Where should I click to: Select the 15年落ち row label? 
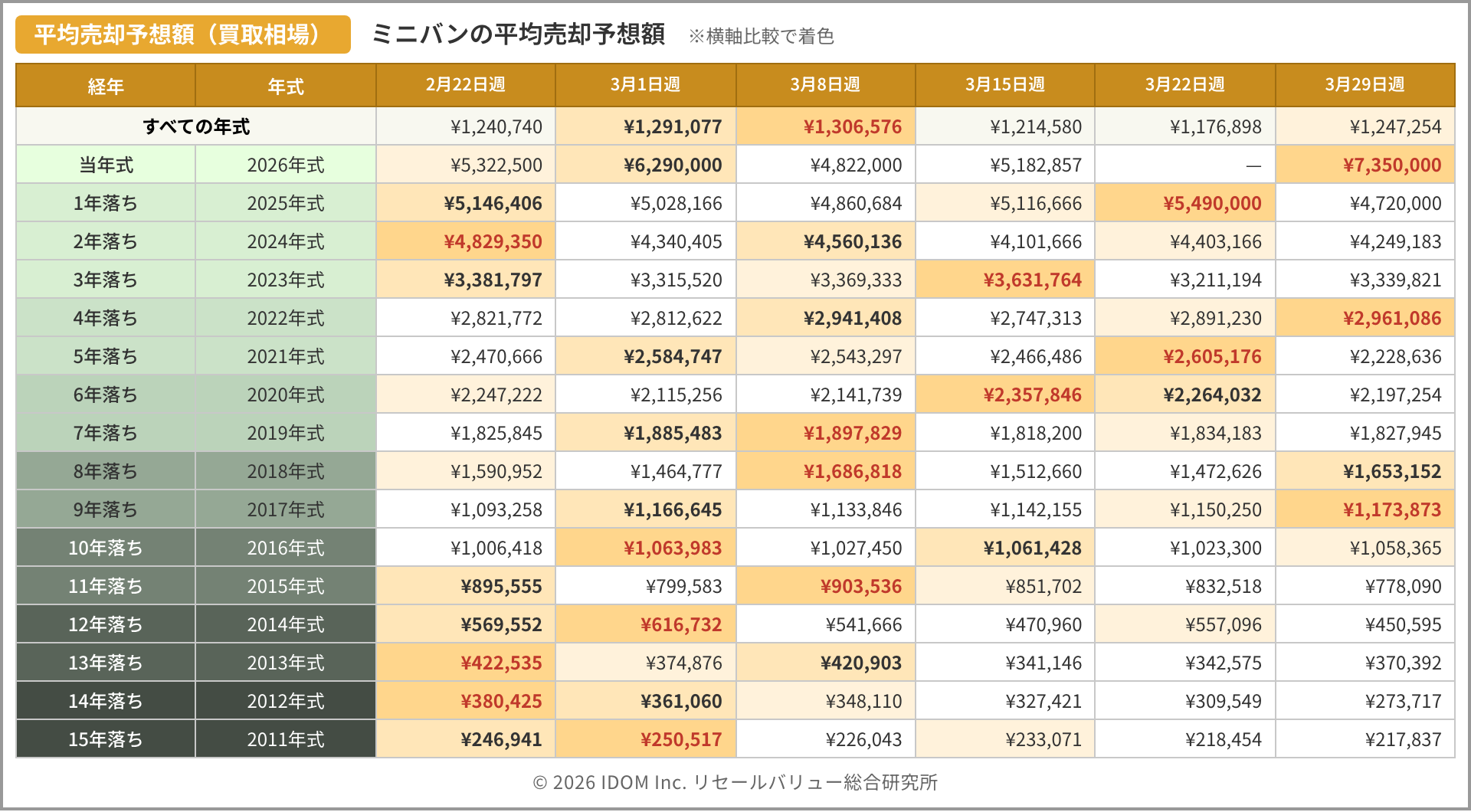(x=106, y=739)
